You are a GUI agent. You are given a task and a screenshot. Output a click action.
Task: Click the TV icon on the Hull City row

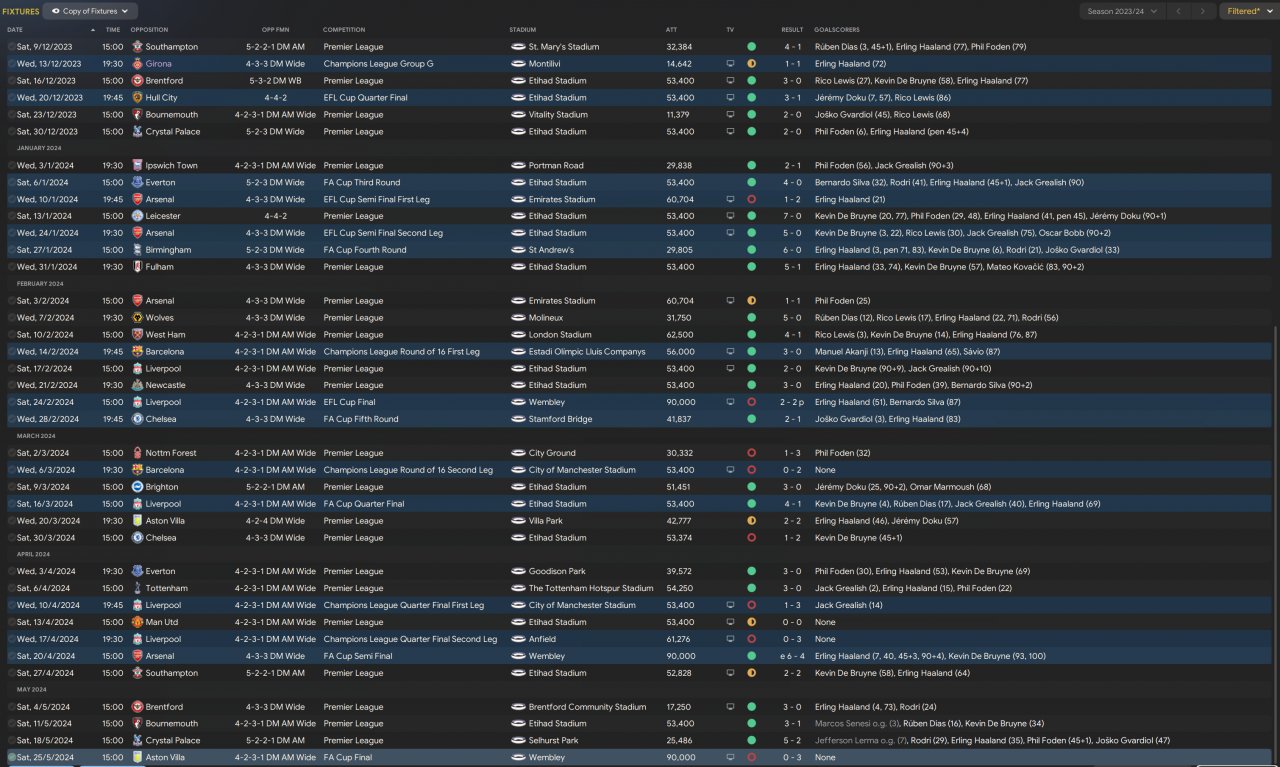[730, 98]
